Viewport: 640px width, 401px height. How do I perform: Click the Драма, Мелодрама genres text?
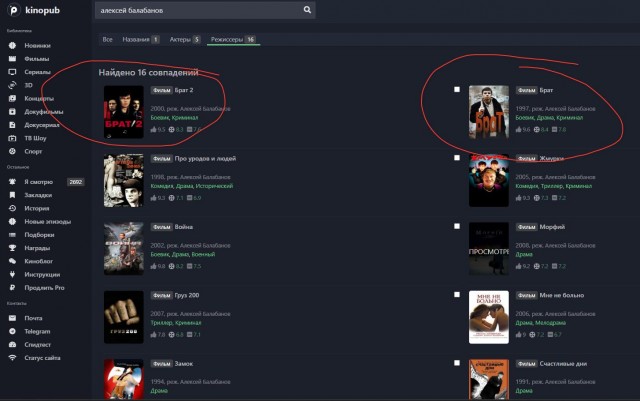[x=540, y=323]
